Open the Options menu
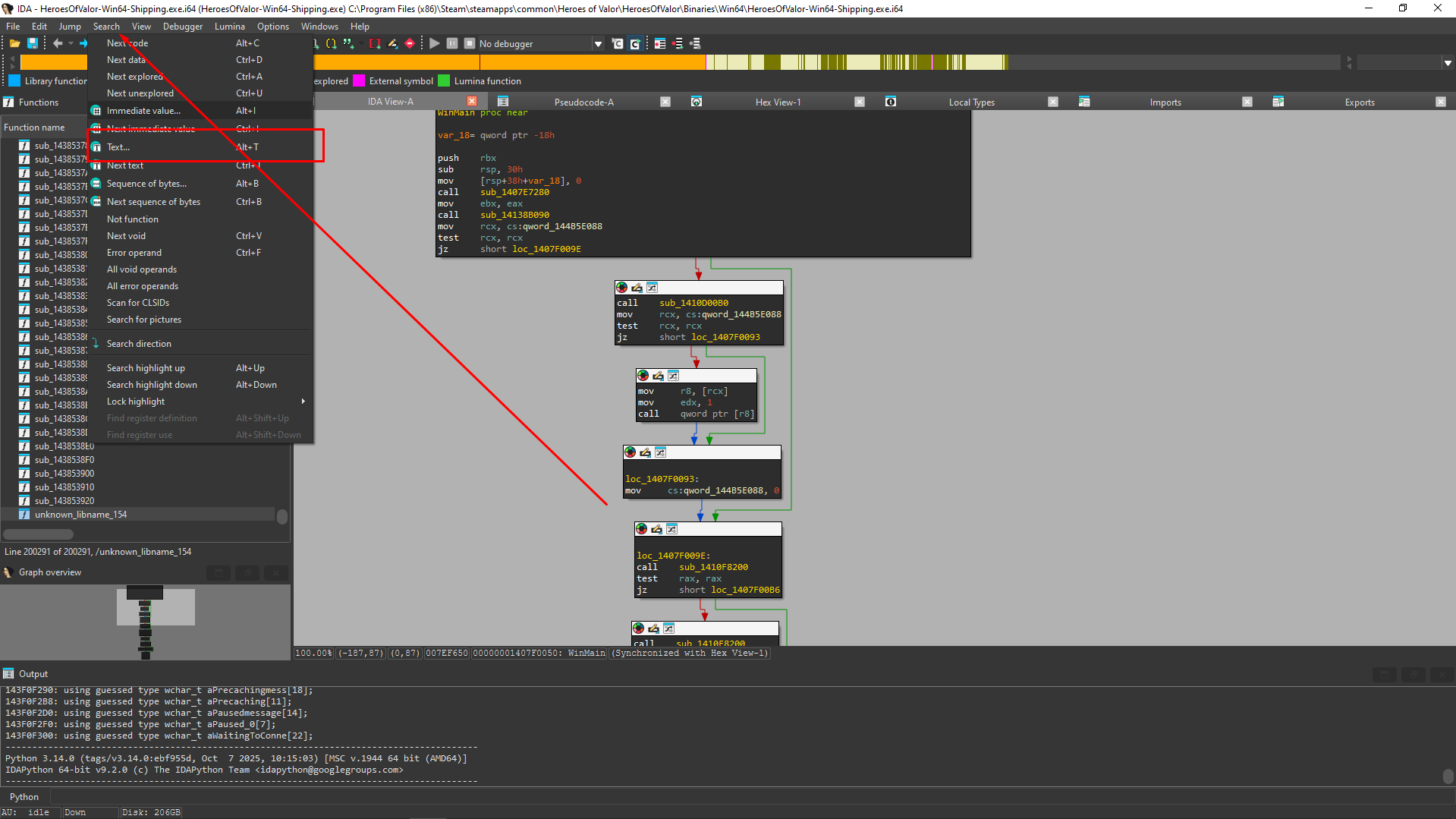The width and height of the screenshot is (1456, 819). 273,27
